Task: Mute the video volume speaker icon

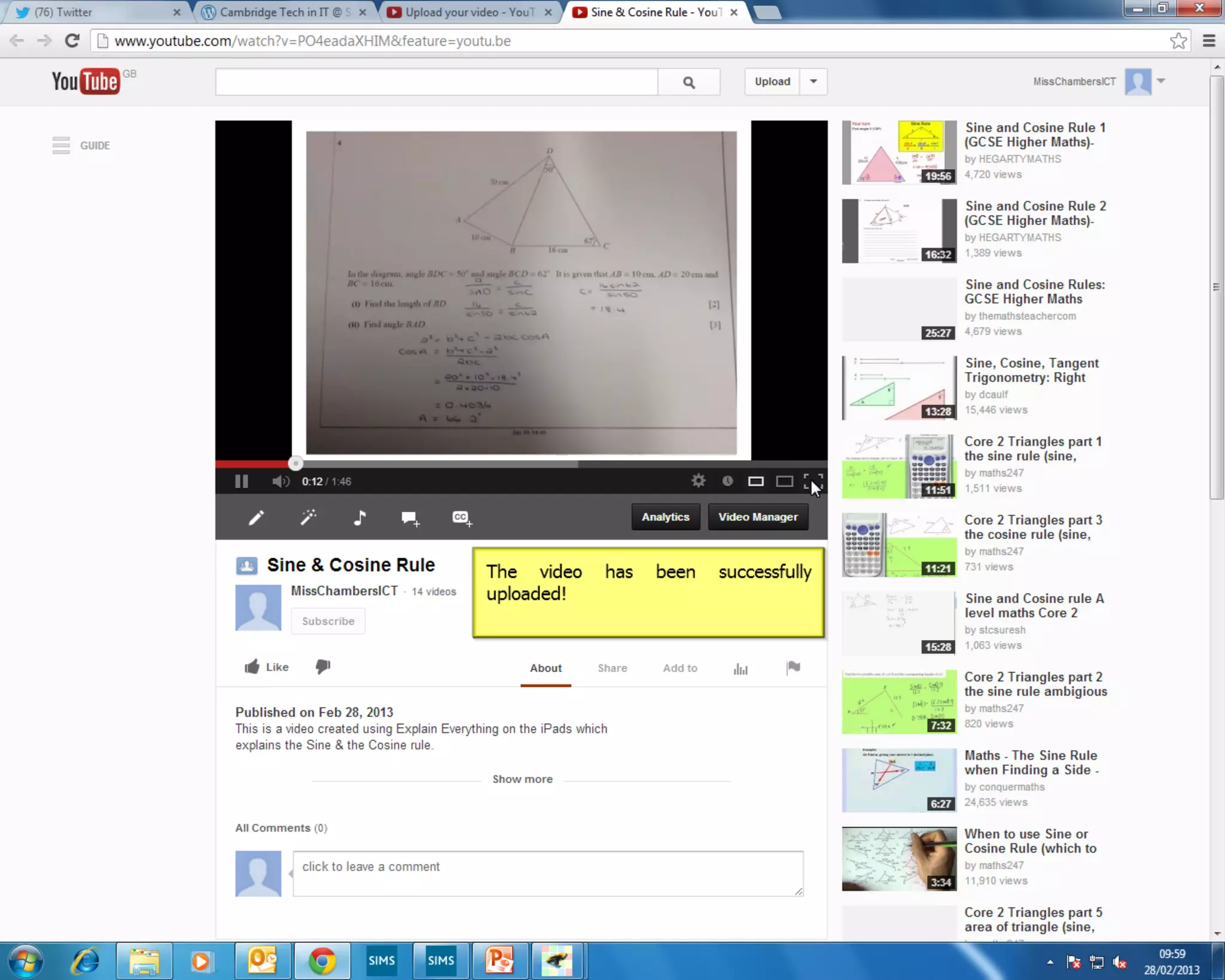Action: click(281, 481)
